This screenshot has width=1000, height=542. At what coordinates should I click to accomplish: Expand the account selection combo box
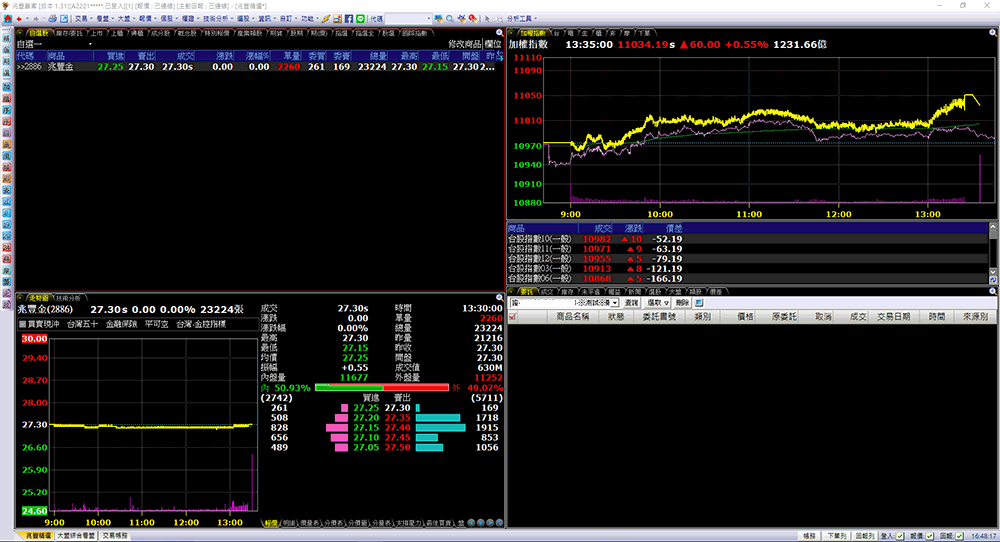tap(618, 302)
